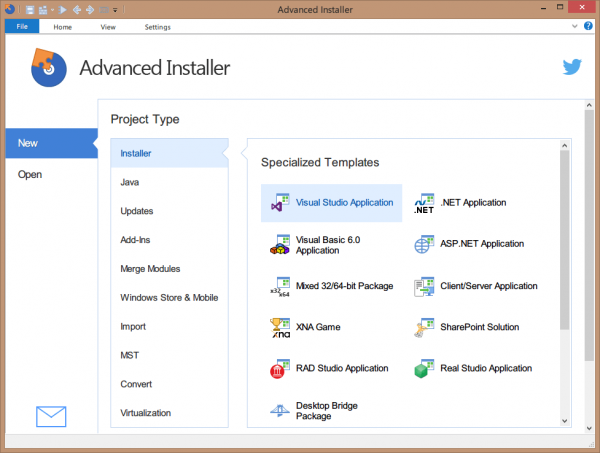Click the RAD Studio Application icon
The width and height of the screenshot is (600, 453).
click(x=280, y=369)
